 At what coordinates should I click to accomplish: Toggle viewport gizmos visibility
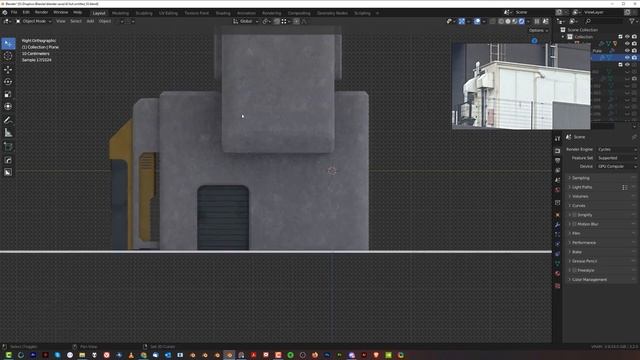coord(461,21)
